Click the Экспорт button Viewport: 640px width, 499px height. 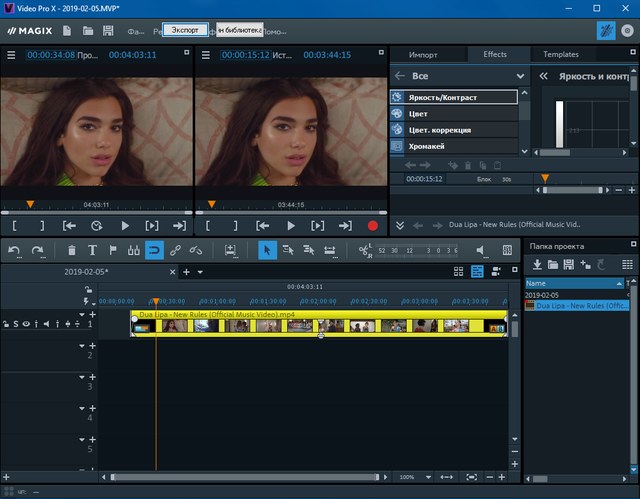click(x=185, y=31)
